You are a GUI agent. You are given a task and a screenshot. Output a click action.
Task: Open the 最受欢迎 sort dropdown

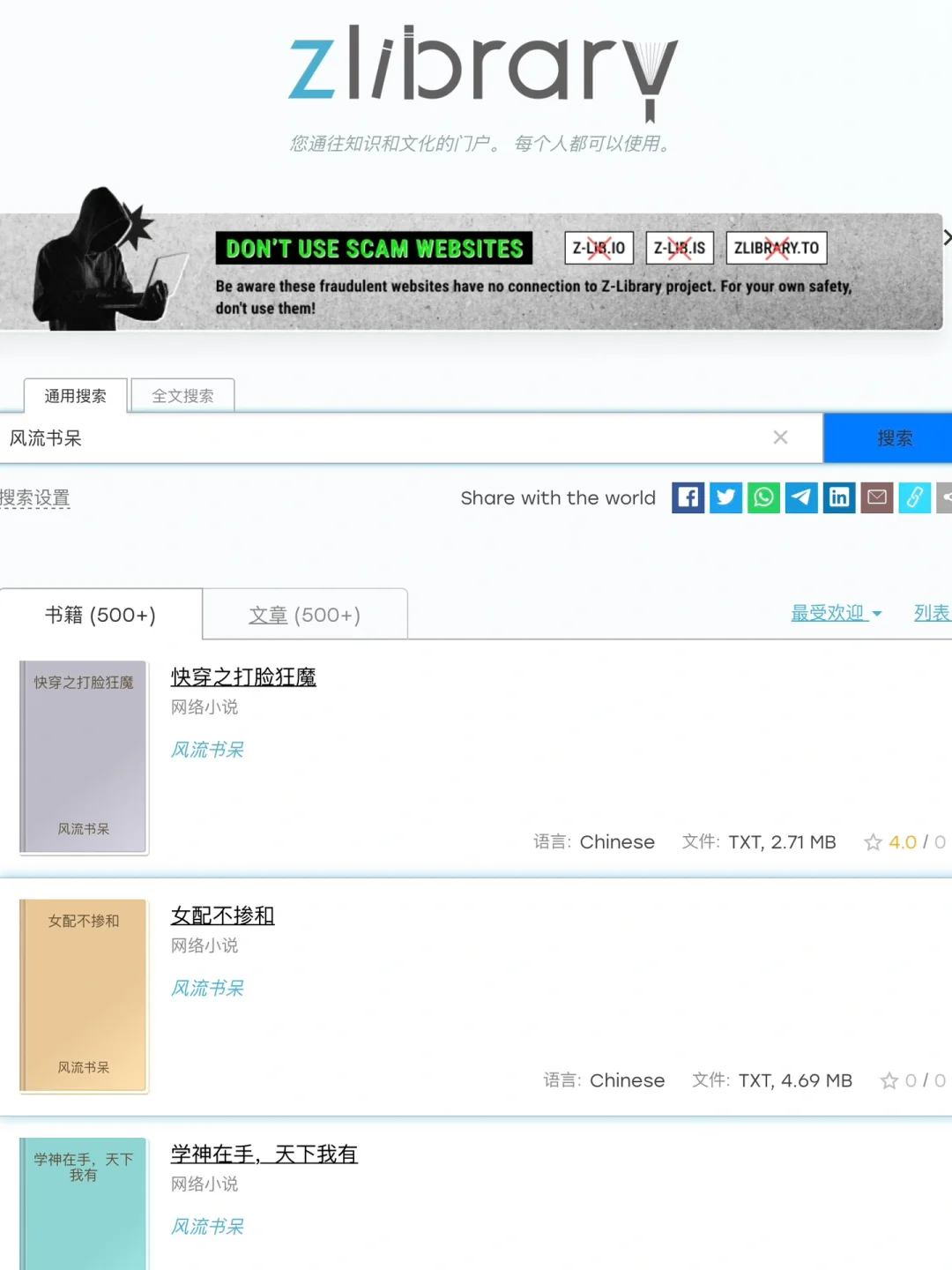(836, 613)
